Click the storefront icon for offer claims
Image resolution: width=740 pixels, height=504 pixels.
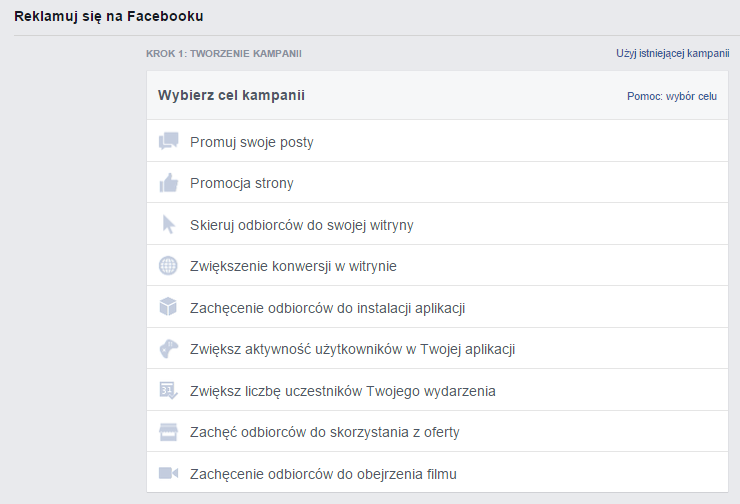[168, 432]
